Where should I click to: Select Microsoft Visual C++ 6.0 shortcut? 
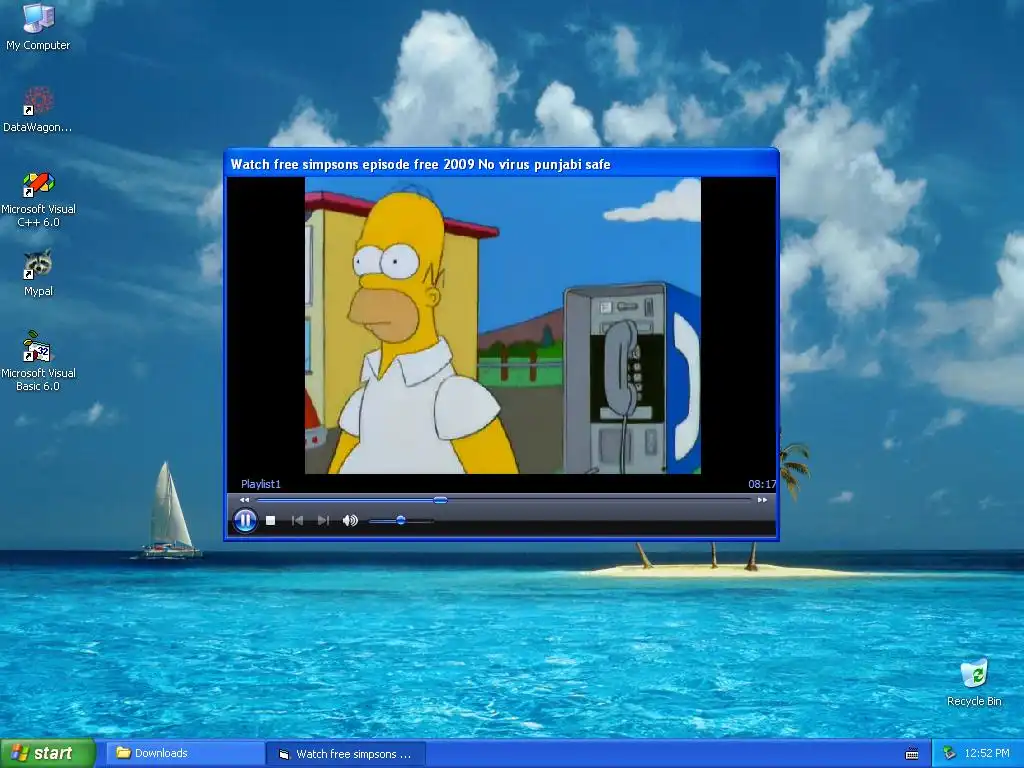(38, 199)
